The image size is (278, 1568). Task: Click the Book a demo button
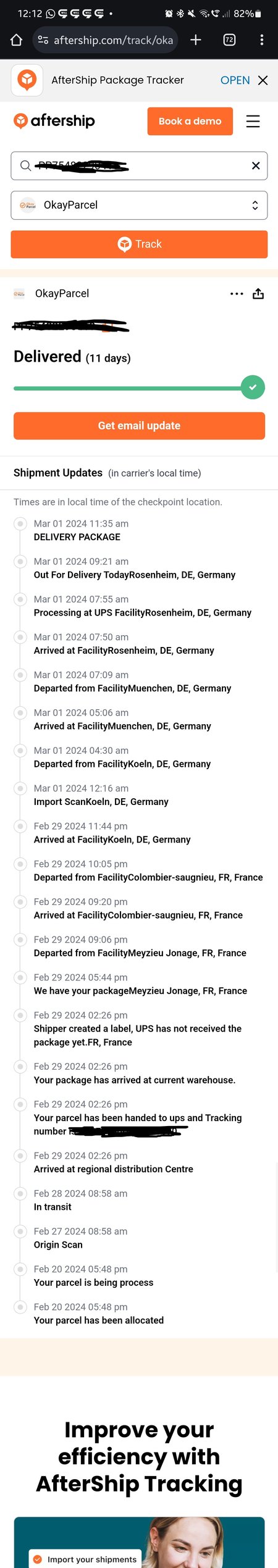point(190,121)
